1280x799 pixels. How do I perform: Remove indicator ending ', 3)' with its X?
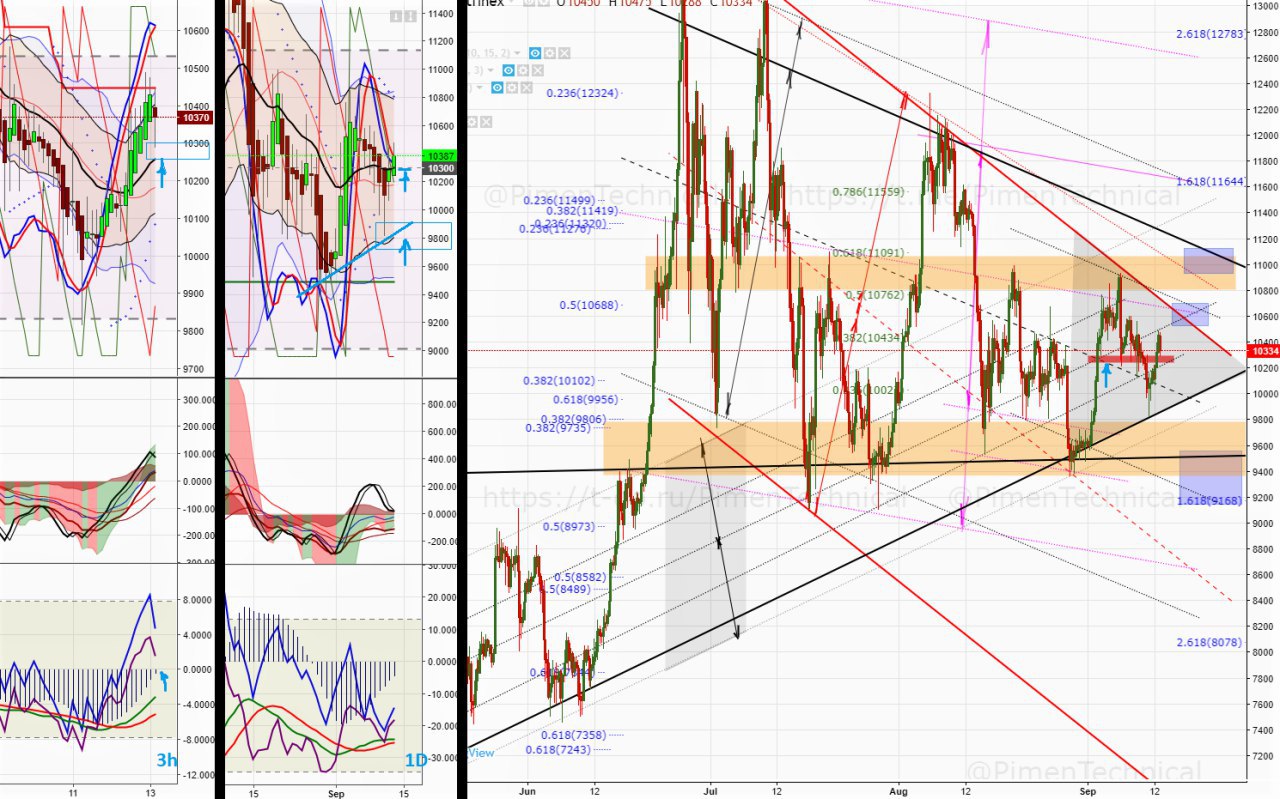click(538, 70)
